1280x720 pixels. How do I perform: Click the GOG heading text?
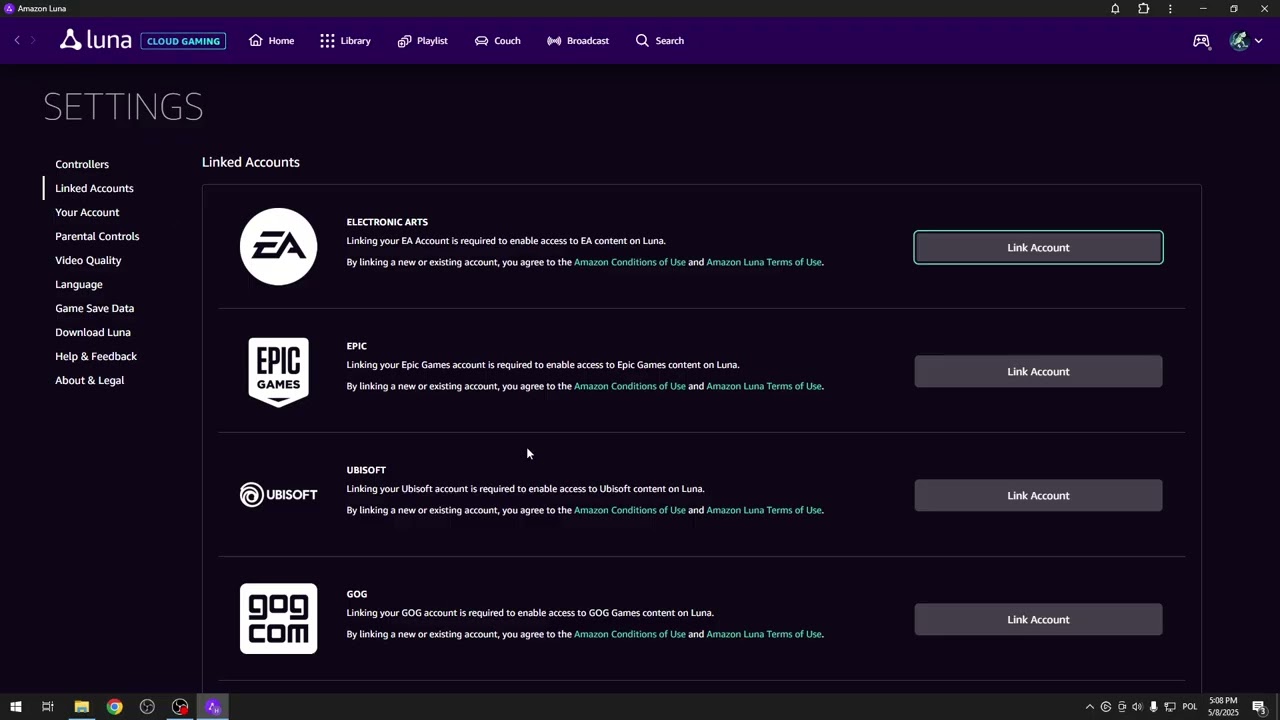(357, 594)
